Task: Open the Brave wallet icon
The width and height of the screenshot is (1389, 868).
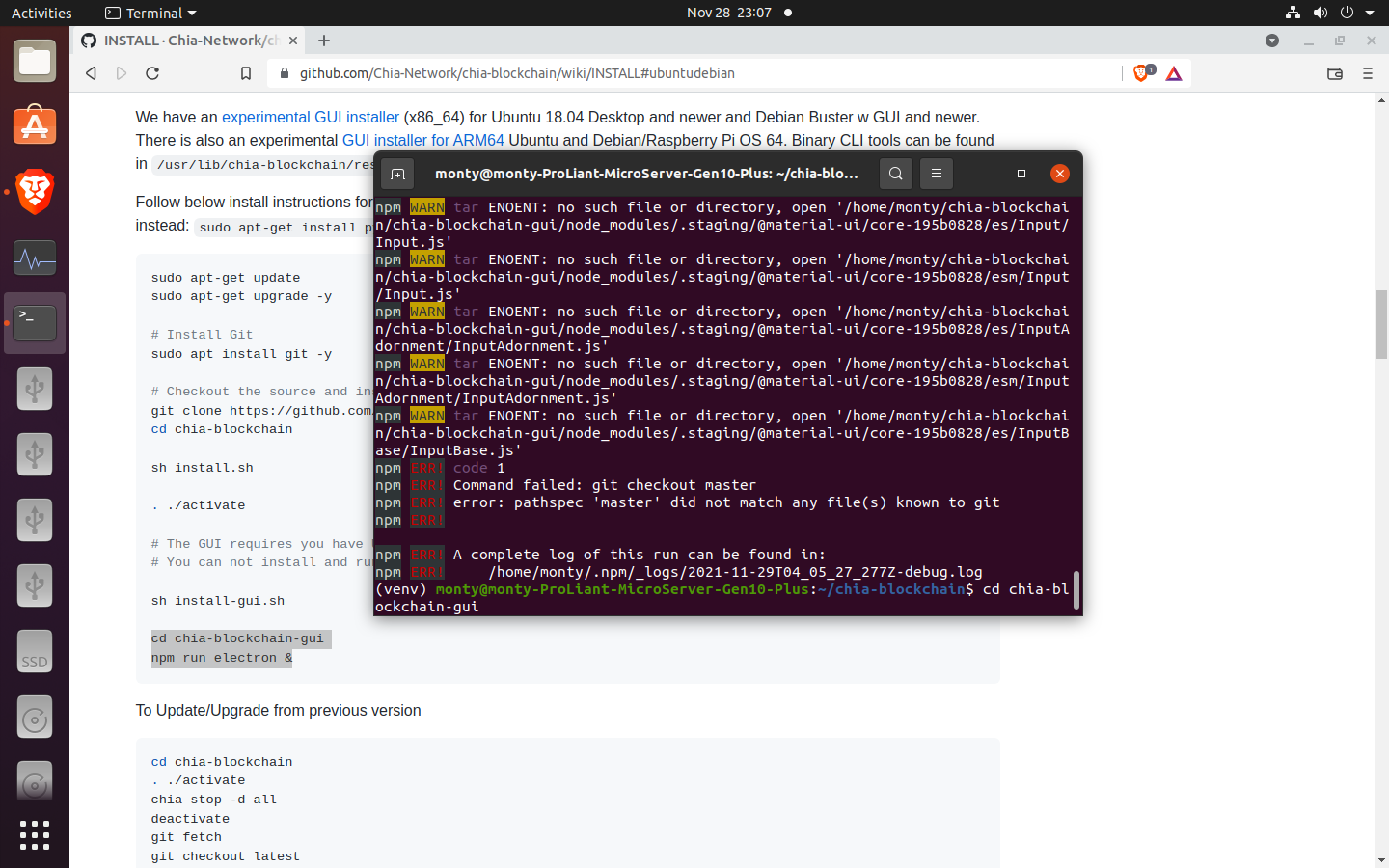Action: pyautogui.click(x=1335, y=73)
